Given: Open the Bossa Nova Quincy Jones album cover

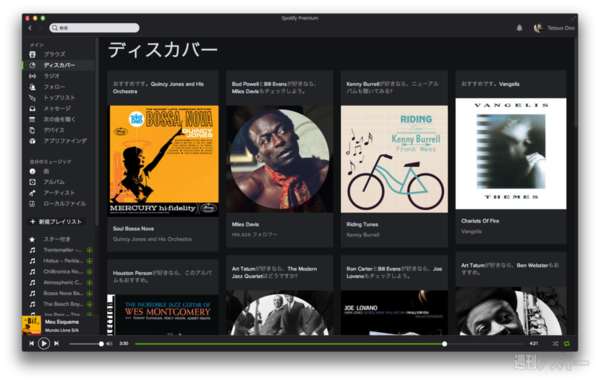Looking at the screenshot, I should click(164, 161).
